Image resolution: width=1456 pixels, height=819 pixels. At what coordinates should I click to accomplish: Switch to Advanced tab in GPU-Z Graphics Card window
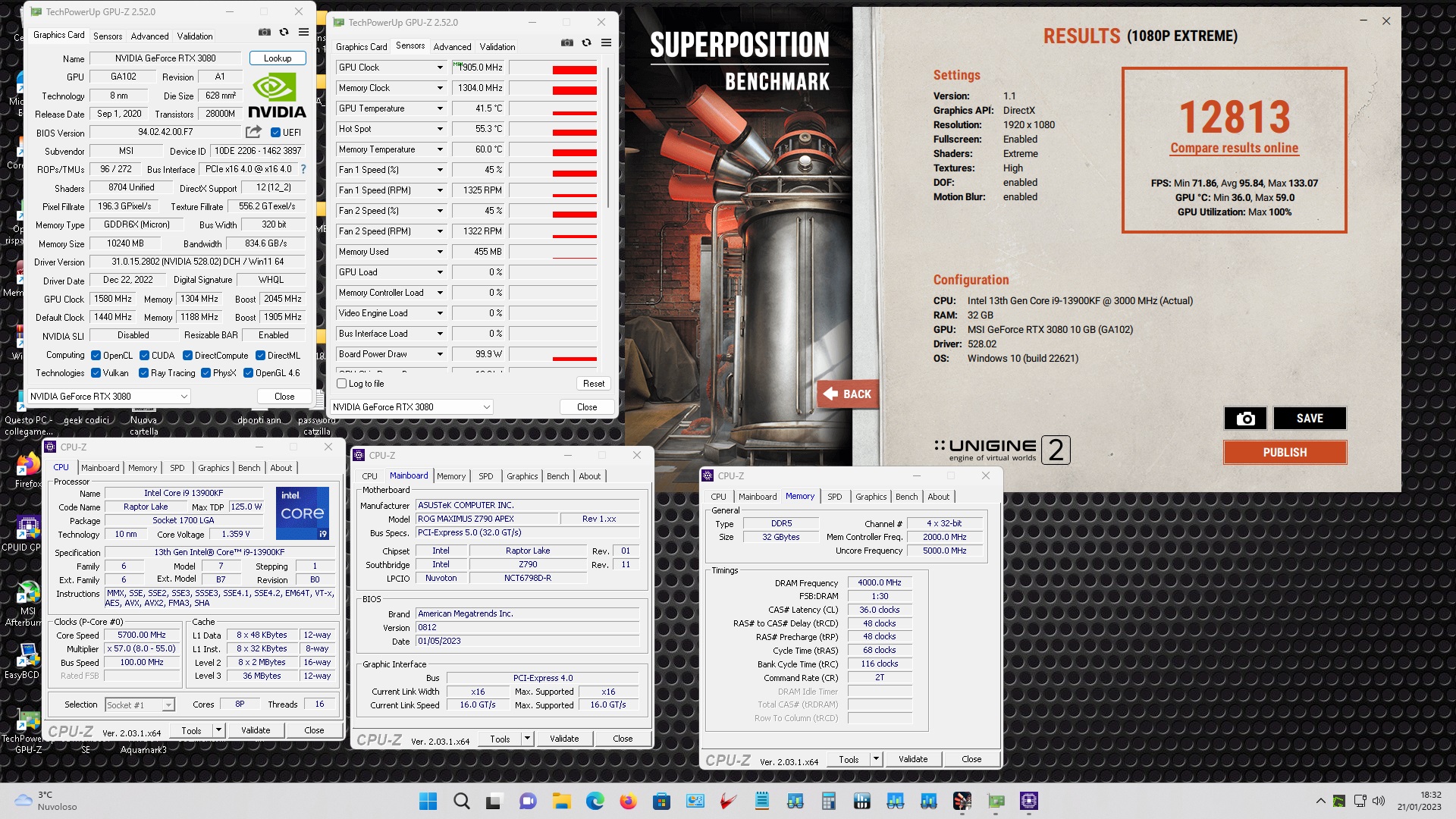[x=149, y=36]
